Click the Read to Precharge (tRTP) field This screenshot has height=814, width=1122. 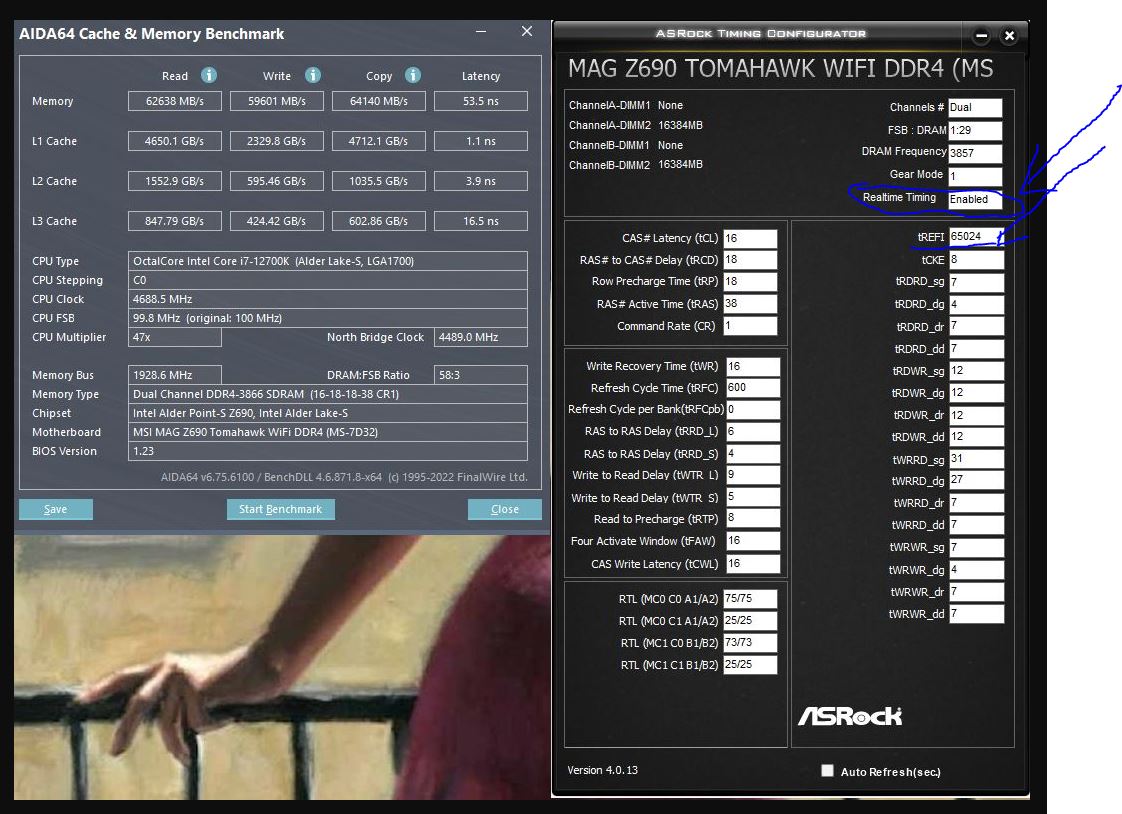[x=753, y=519]
